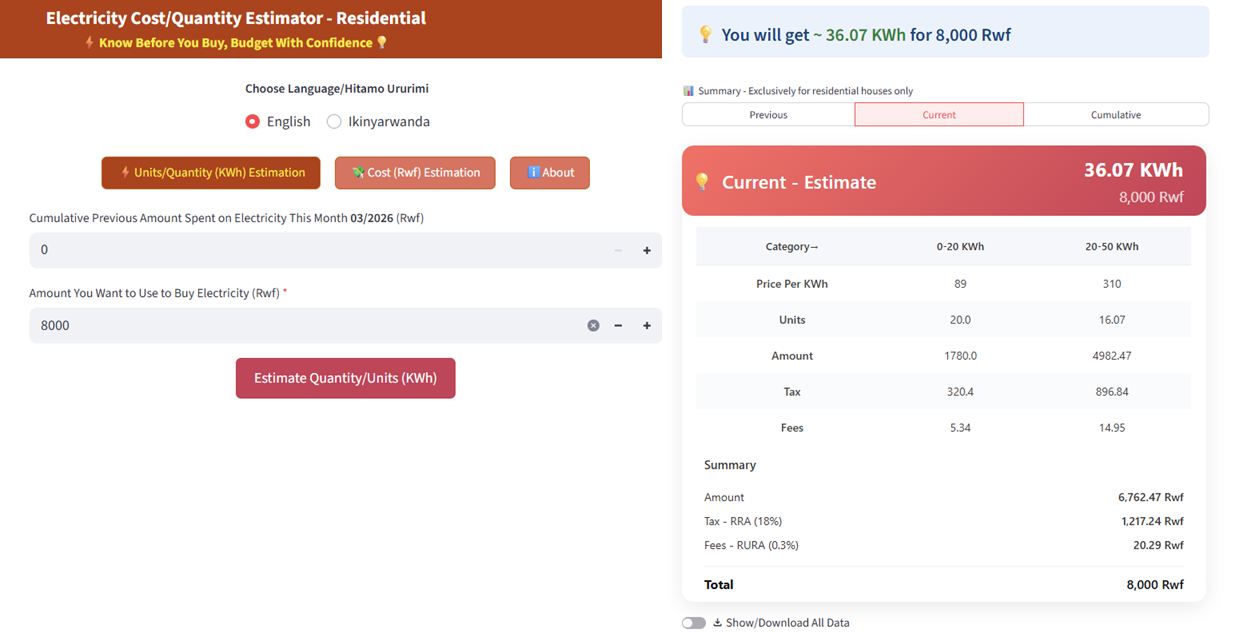
Task: Click the plus stepper for previous amount spent
Action: click(x=647, y=251)
